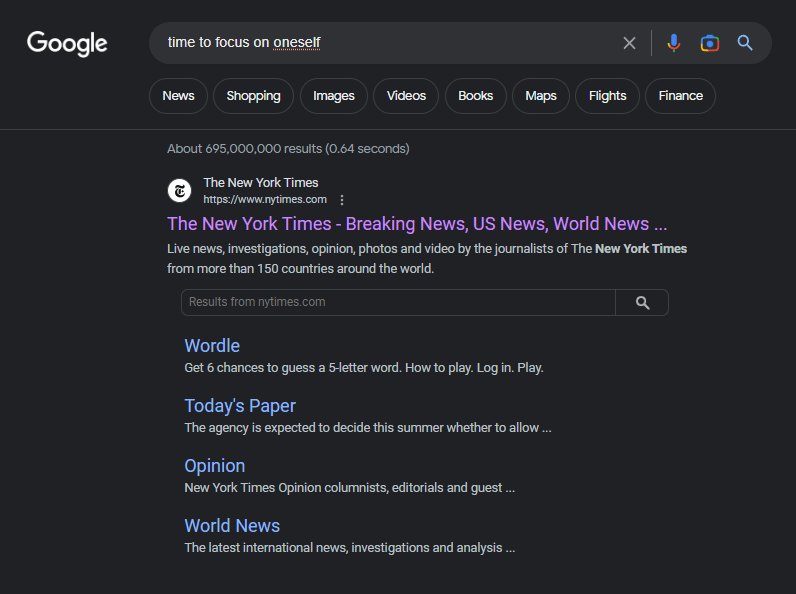Click 'About 695,000,000 results' stats text
This screenshot has height=594, width=796.
288,149
